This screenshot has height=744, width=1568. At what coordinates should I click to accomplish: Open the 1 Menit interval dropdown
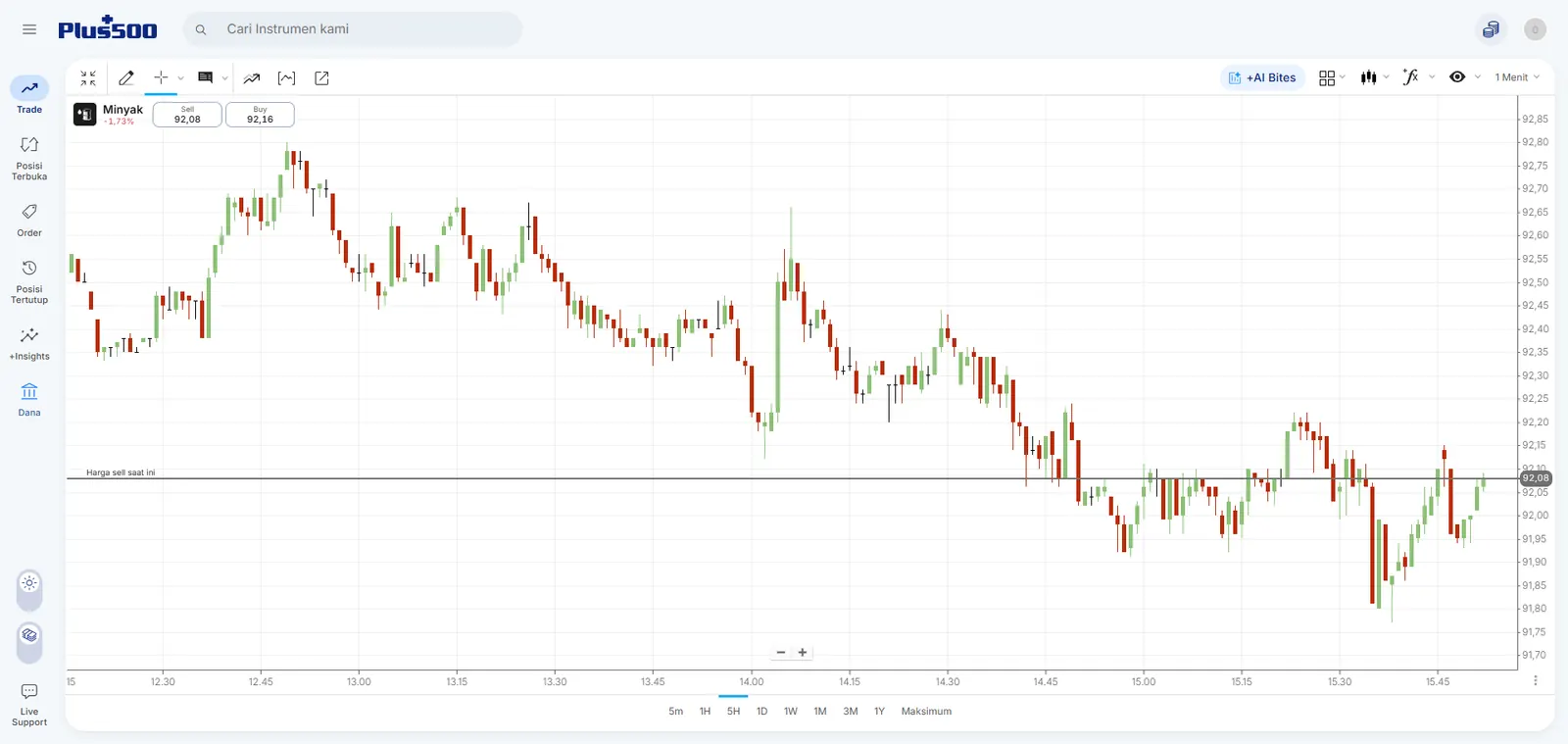tap(1517, 77)
